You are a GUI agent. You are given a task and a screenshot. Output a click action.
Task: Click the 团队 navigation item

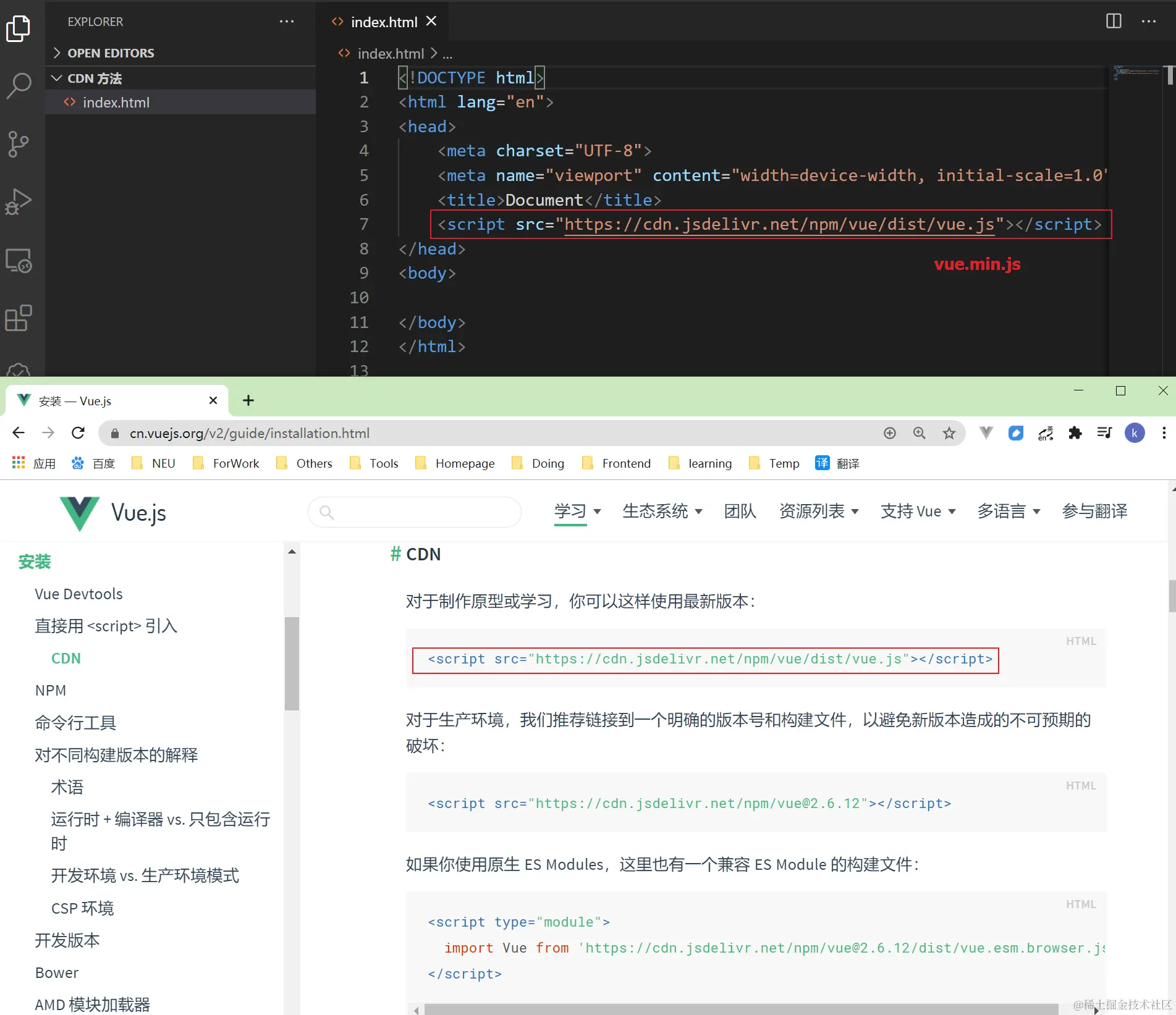tap(740, 512)
